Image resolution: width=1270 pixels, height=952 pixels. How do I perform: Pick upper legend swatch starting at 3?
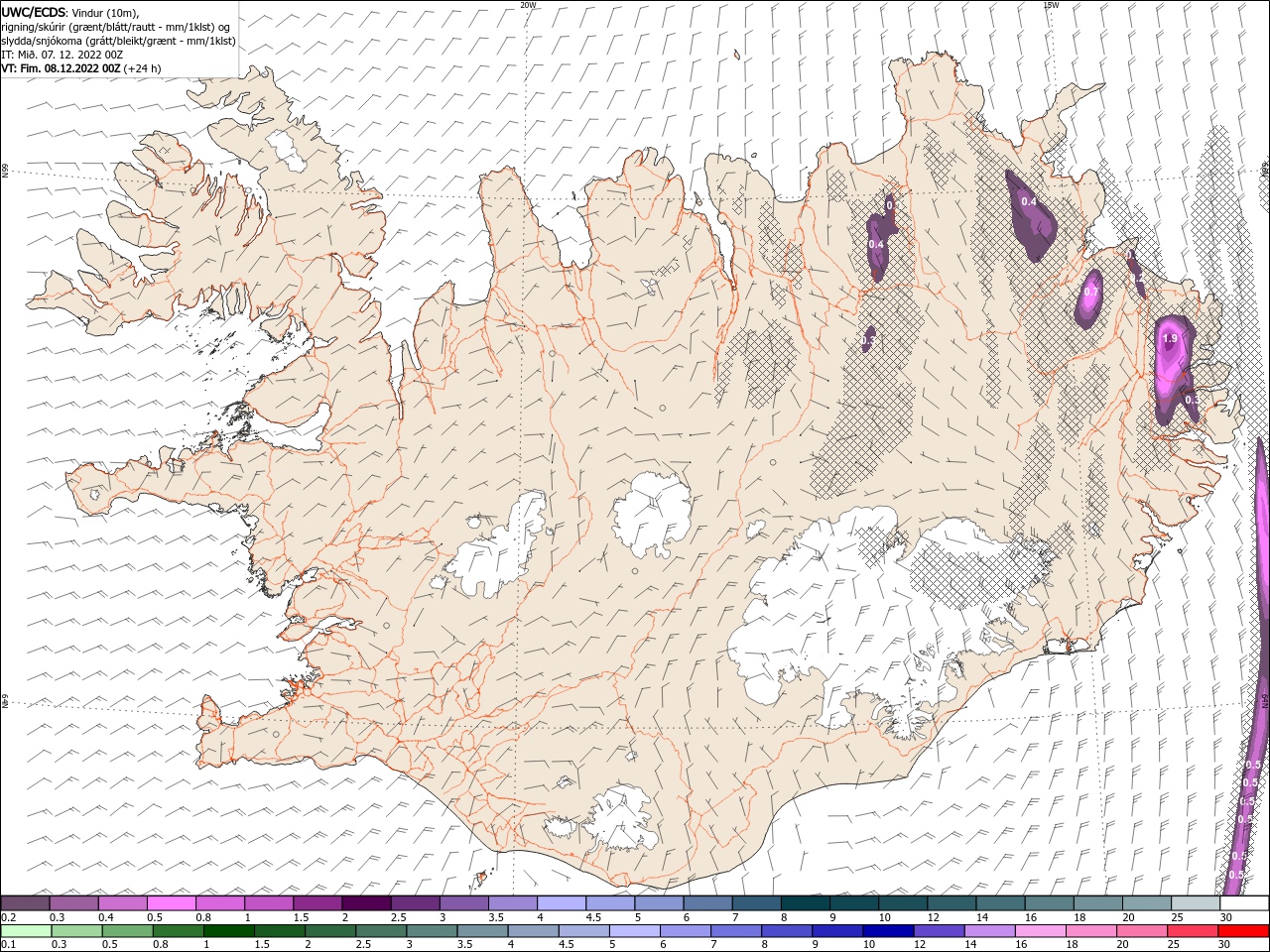pos(463,903)
